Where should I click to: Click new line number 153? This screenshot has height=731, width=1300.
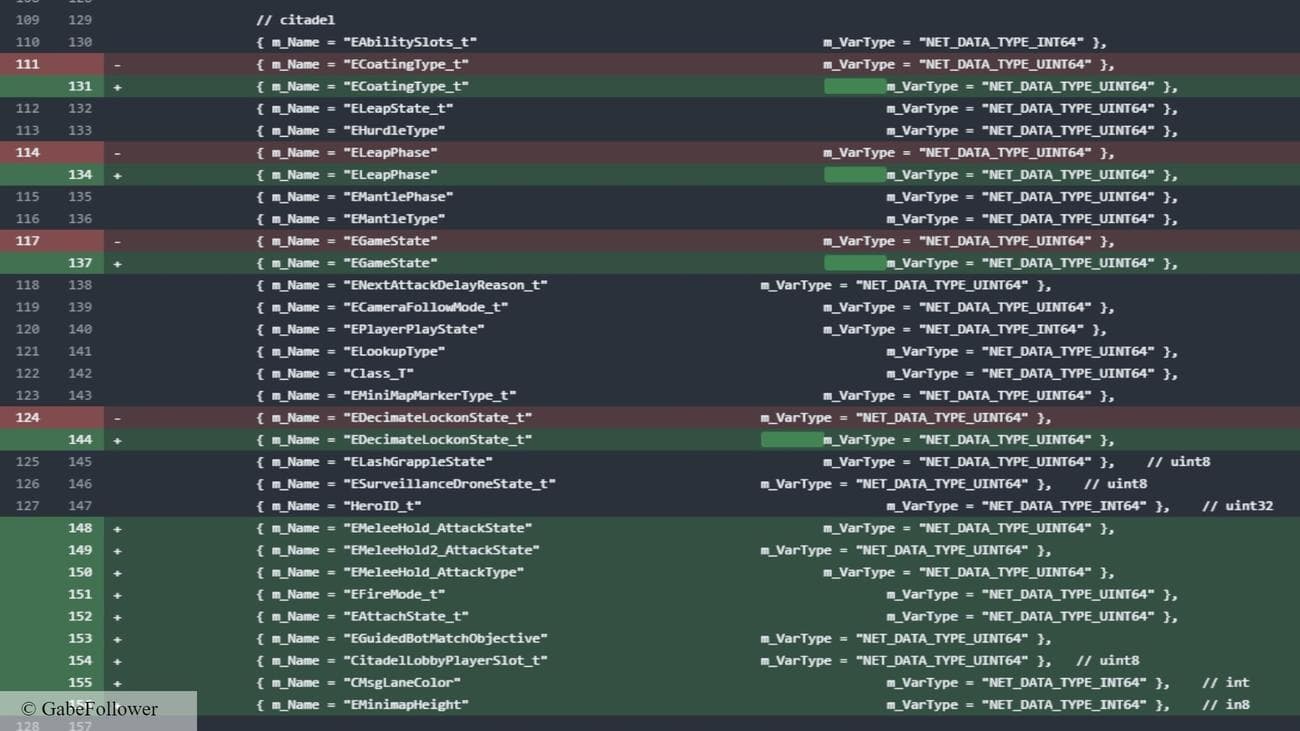point(80,638)
